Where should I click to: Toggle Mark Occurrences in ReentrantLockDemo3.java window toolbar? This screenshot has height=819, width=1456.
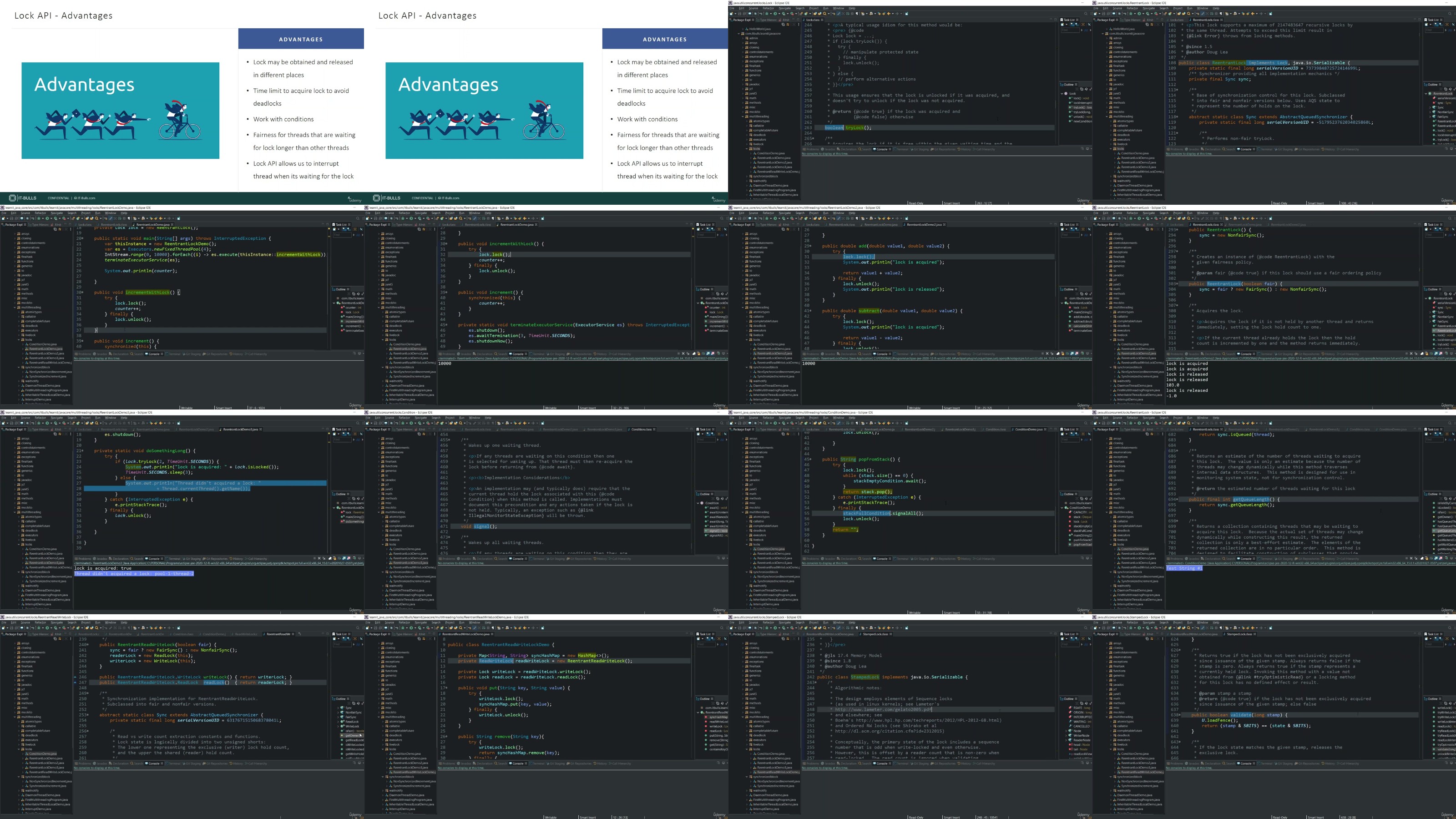pyautogui.click(x=111, y=423)
